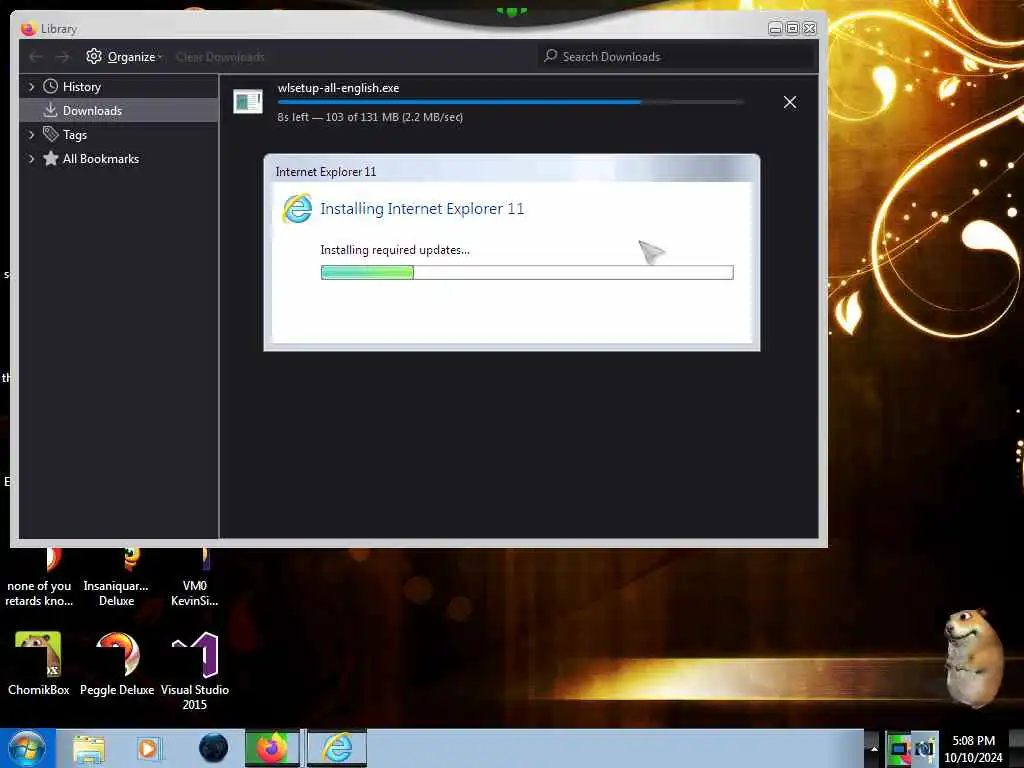Go back using the Library back arrow
The image size is (1024, 768).
coord(36,57)
